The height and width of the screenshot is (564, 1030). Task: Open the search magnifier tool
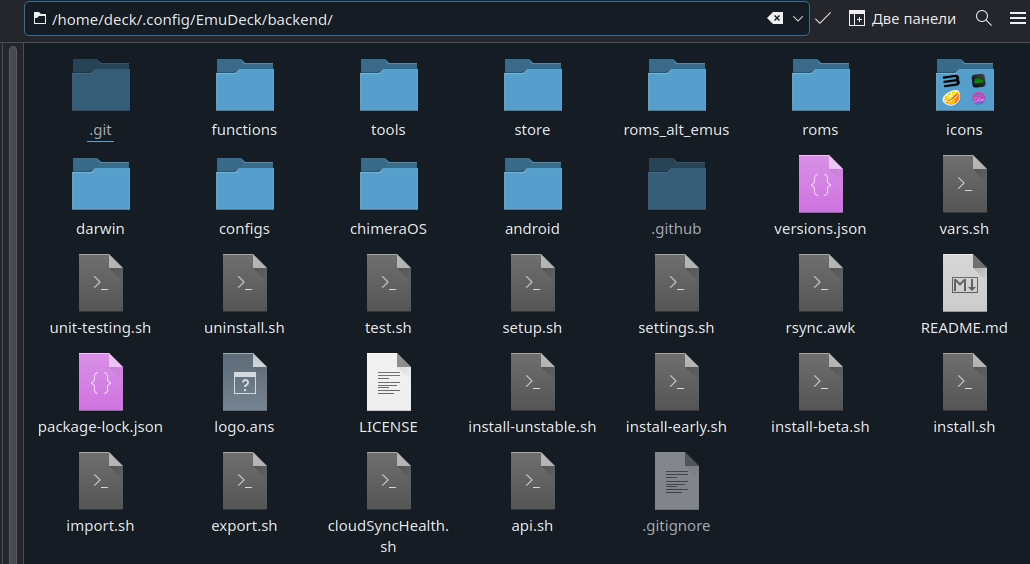pyautogui.click(x=983, y=19)
